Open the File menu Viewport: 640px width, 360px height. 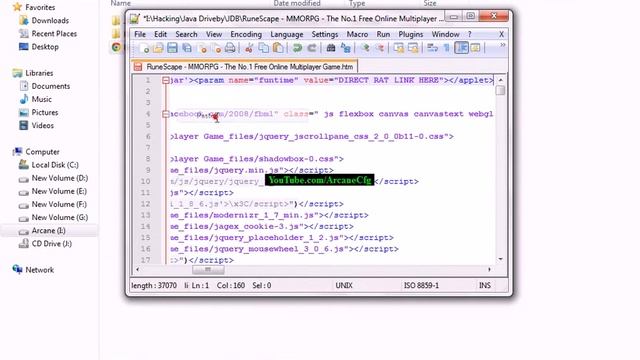[x=140, y=34]
